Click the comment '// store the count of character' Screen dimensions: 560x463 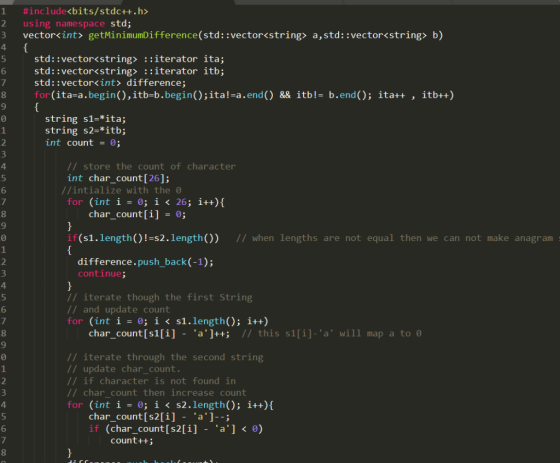tap(151, 166)
